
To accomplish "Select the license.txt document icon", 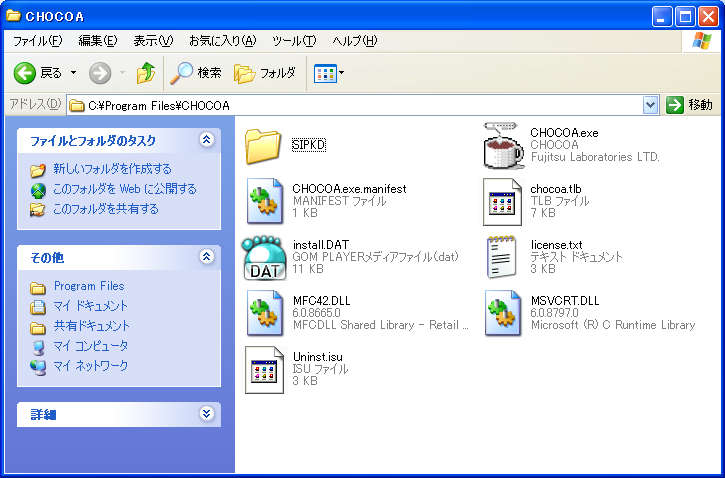I will (503, 258).
